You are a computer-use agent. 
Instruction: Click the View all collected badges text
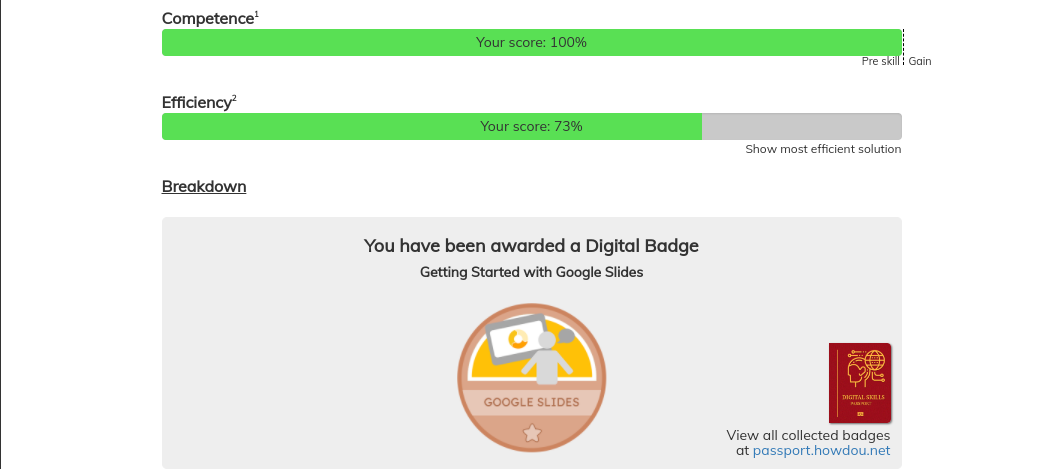point(808,435)
